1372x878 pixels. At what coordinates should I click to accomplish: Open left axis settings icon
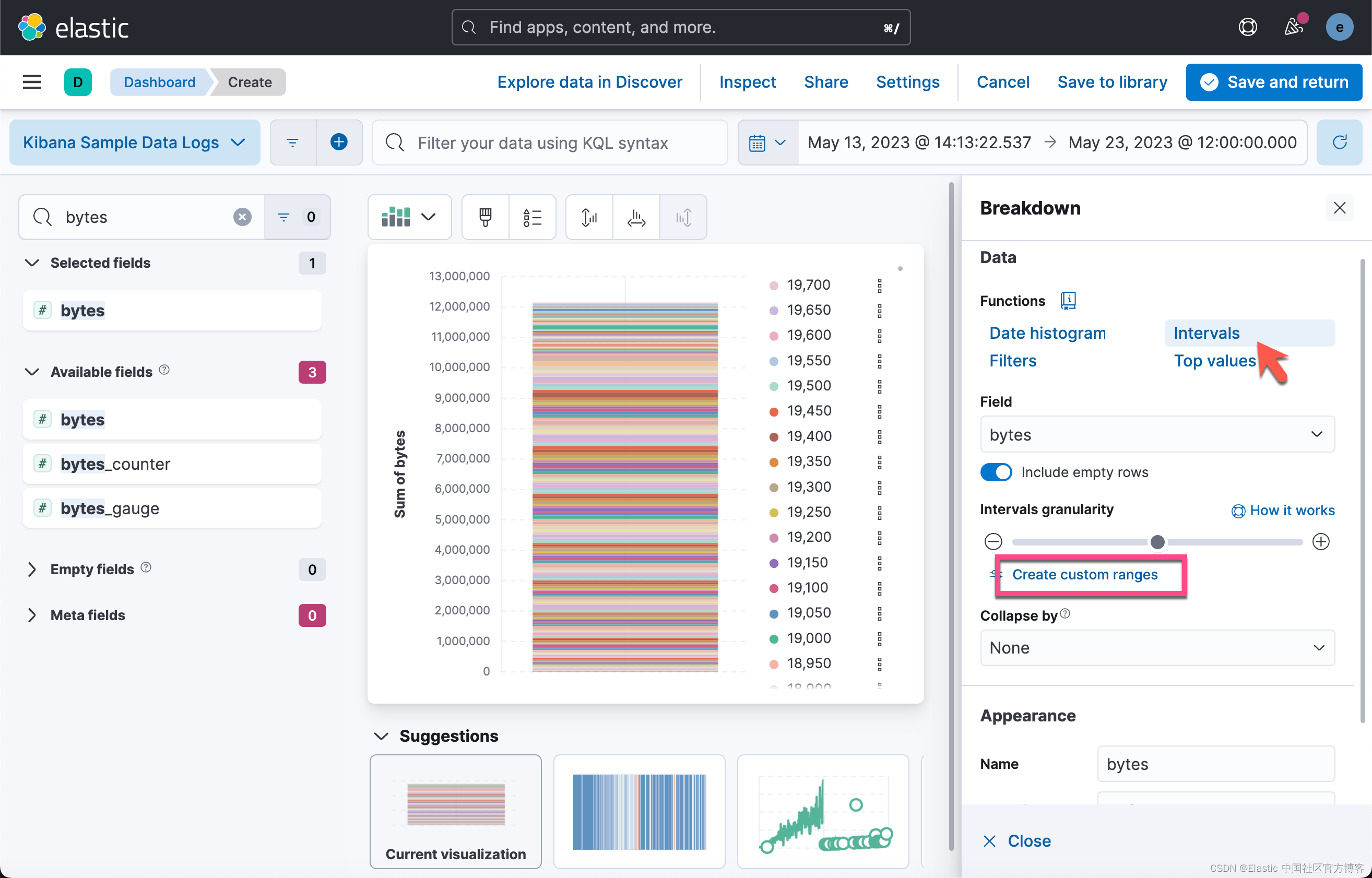[x=589, y=217]
